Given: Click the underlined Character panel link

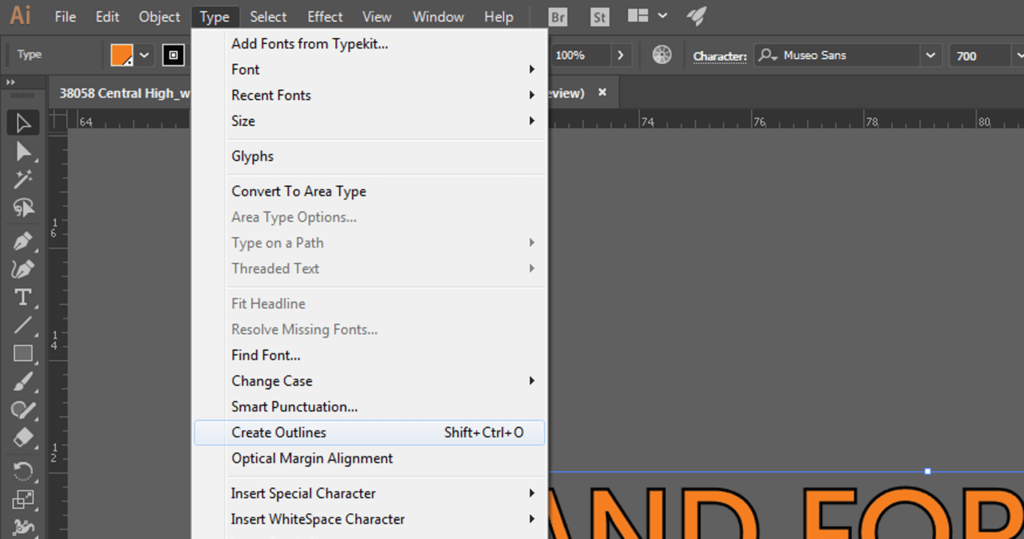Looking at the screenshot, I should (x=719, y=56).
